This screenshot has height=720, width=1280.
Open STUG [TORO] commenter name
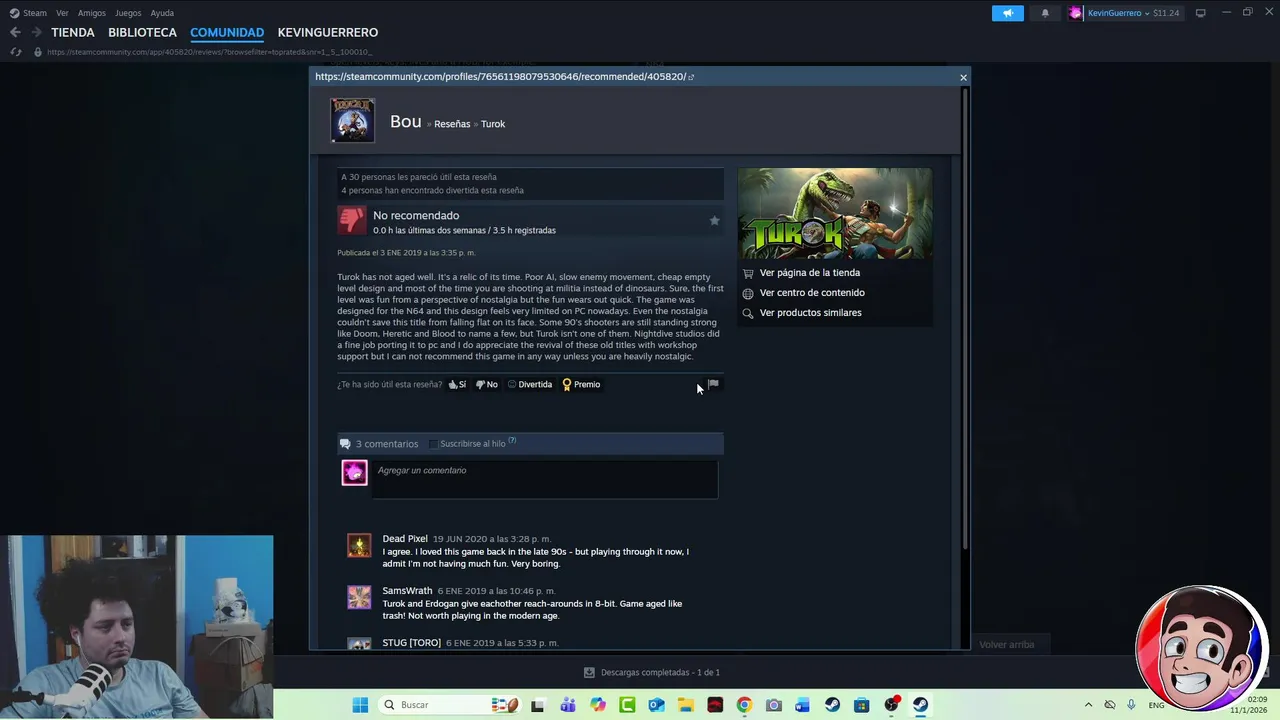click(x=411, y=643)
